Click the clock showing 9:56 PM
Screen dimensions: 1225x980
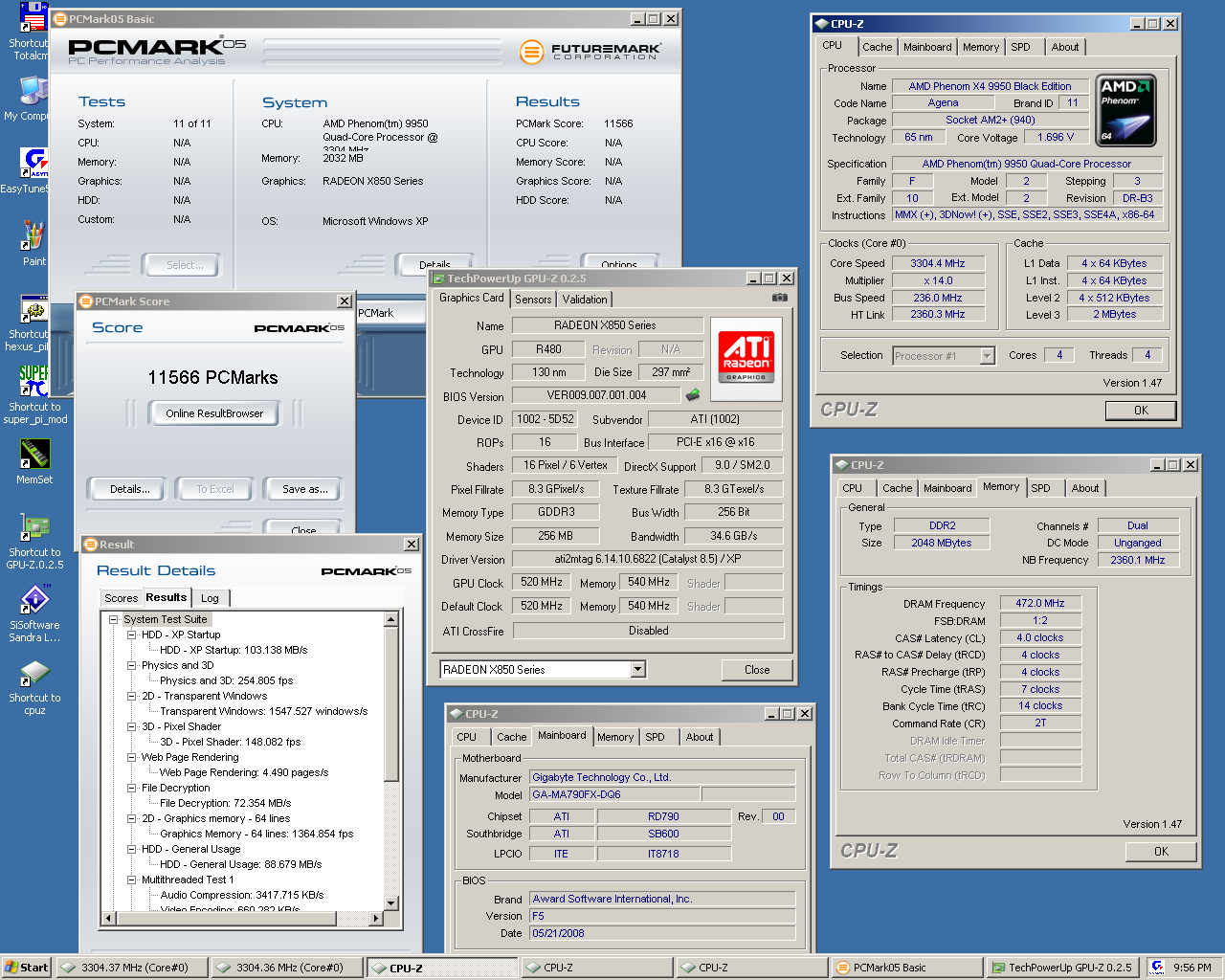(1192, 968)
